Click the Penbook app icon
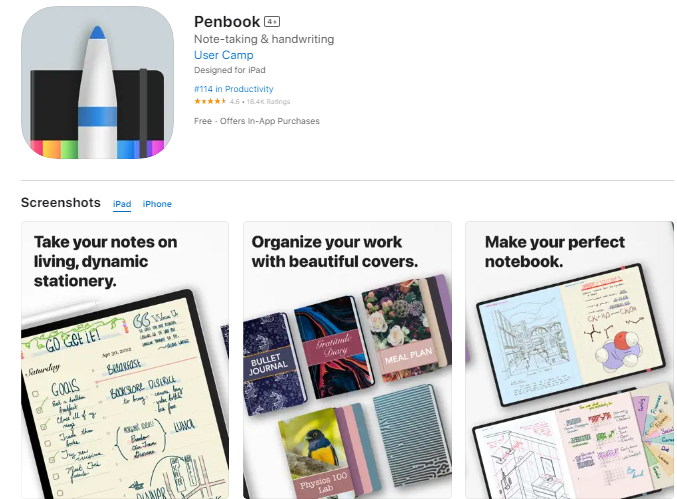This screenshot has height=499, width=677. [98, 82]
